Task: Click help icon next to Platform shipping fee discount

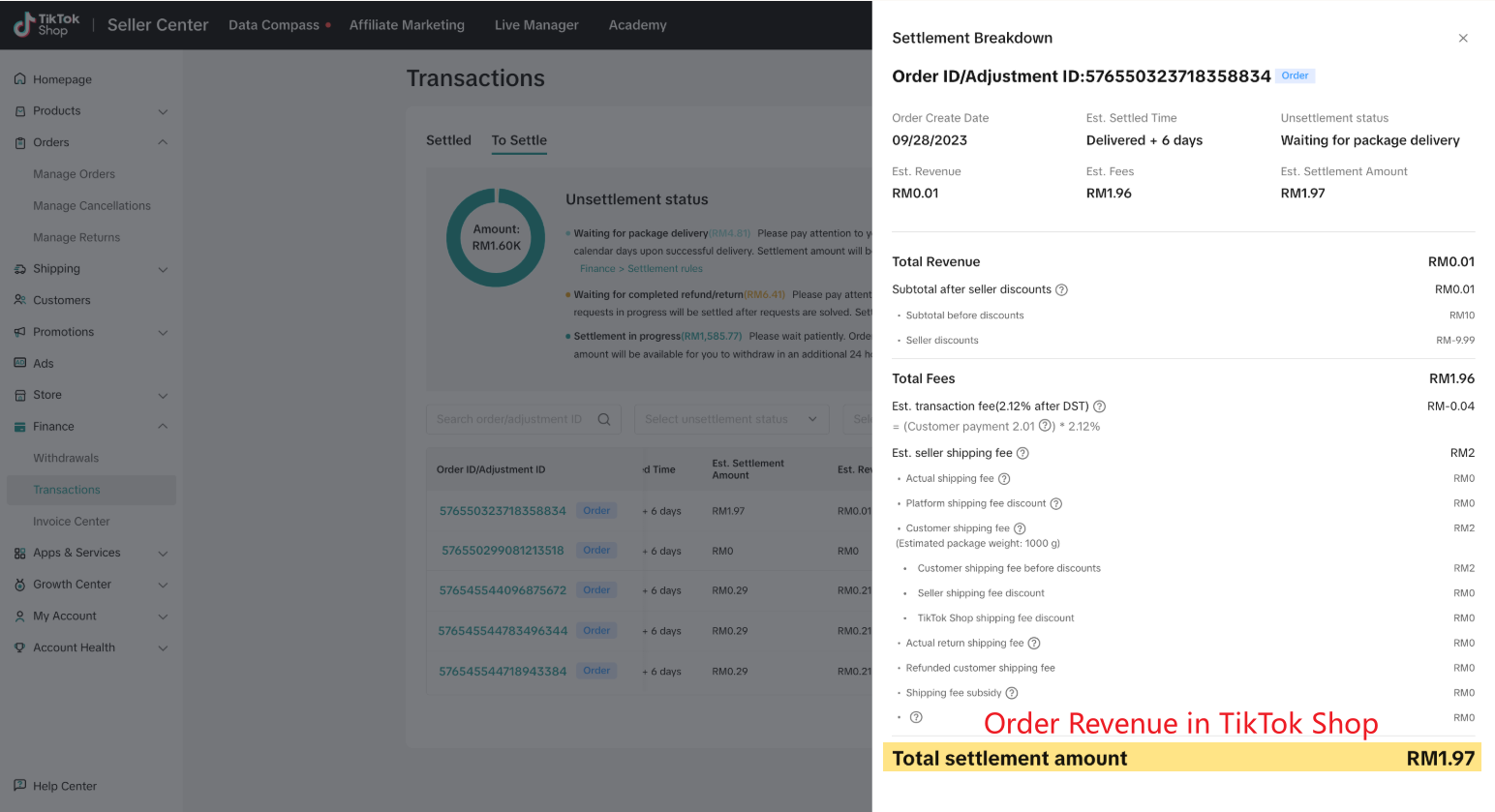Action: click(x=1056, y=503)
